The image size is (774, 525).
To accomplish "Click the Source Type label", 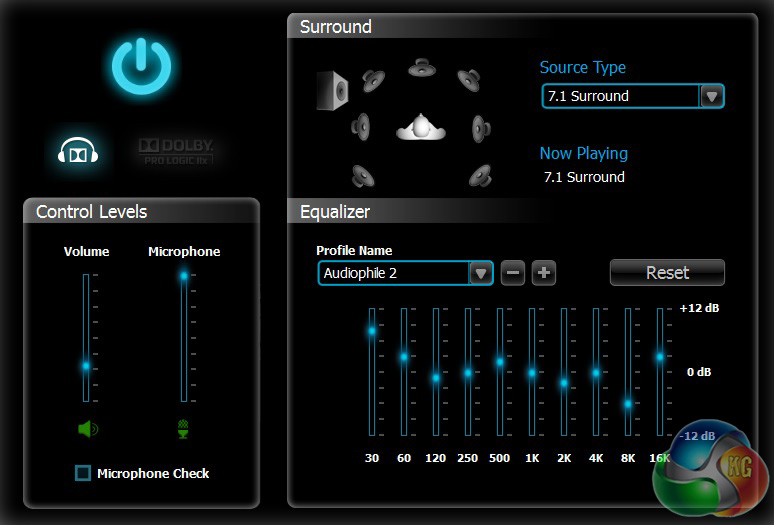I will point(582,67).
